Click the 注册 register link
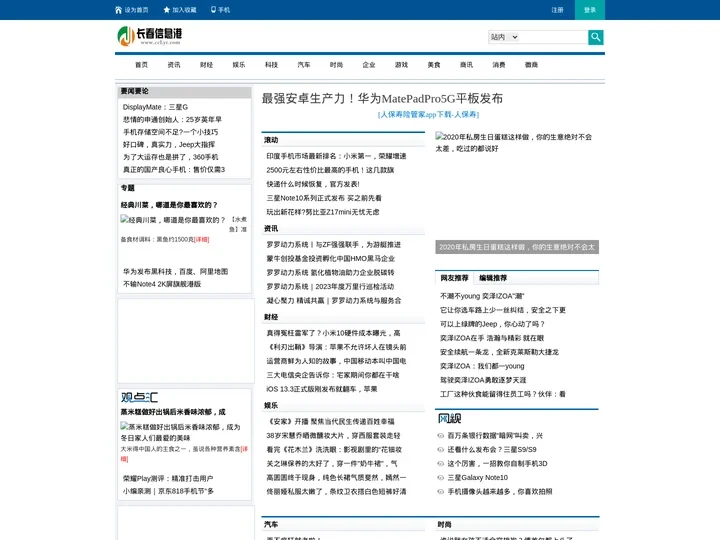Viewport: 720px width, 540px height. [x=557, y=10]
